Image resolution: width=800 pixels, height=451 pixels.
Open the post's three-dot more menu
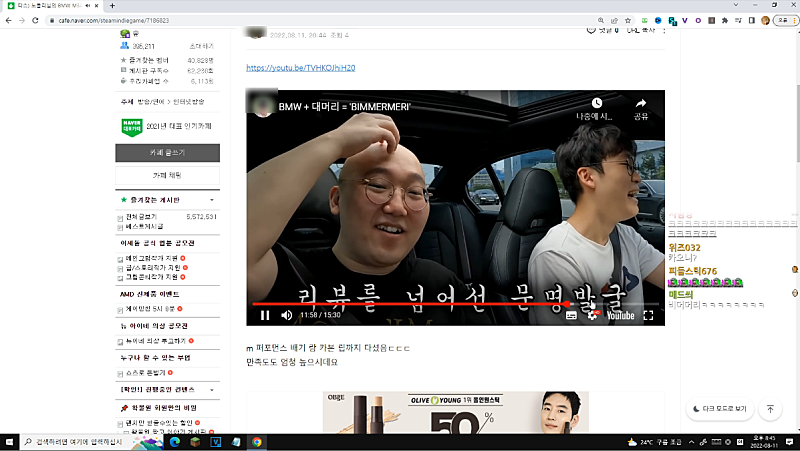[664, 31]
